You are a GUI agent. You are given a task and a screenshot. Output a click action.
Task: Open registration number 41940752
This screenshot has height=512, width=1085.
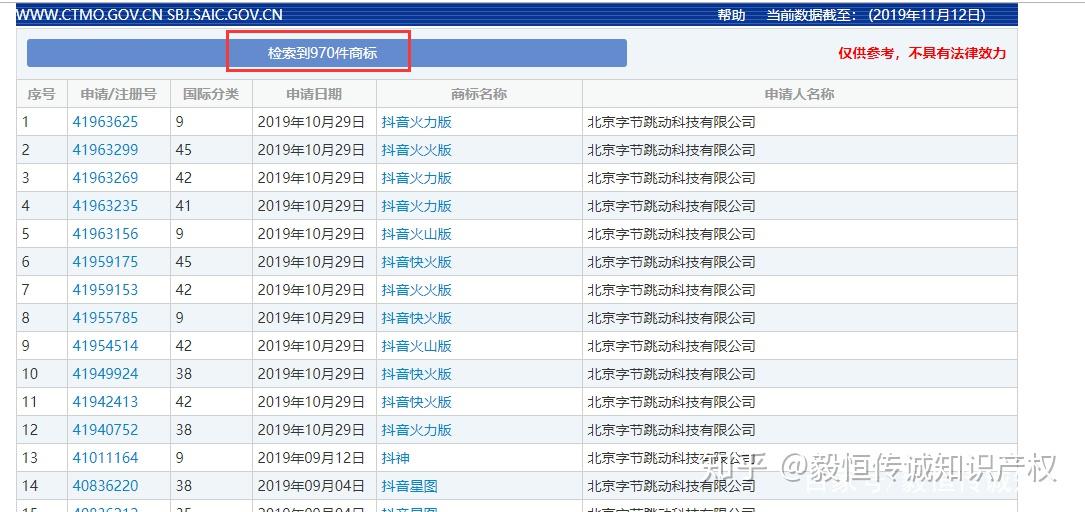pos(105,430)
